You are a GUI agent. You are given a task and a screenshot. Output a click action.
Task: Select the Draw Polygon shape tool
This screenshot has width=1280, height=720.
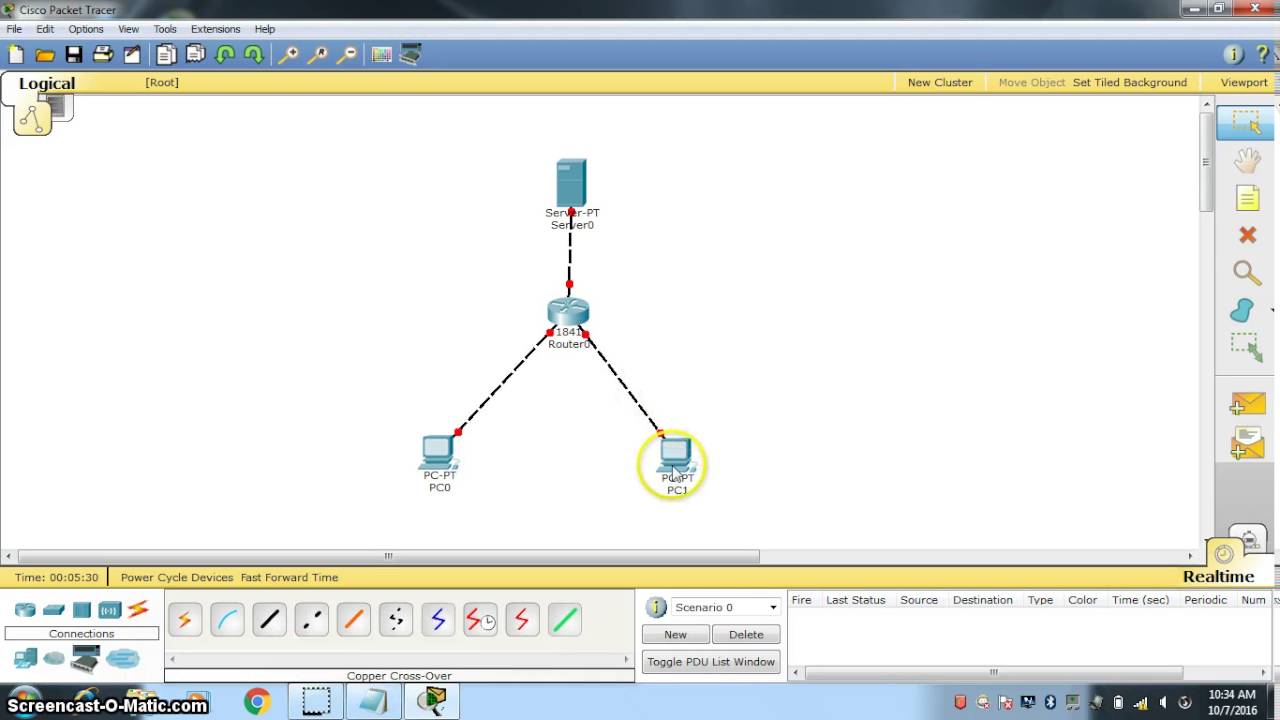[1243, 310]
